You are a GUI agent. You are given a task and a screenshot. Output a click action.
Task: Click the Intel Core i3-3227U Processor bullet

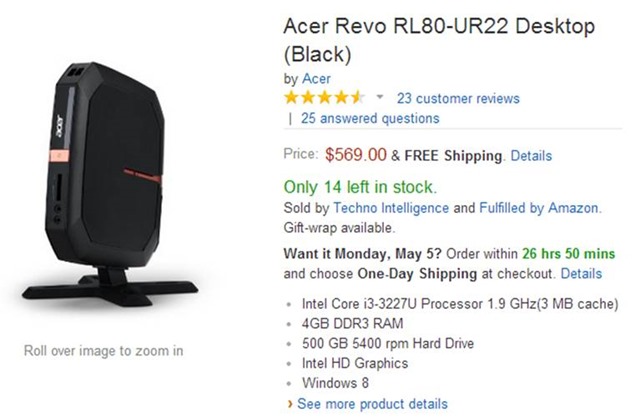click(x=460, y=304)
